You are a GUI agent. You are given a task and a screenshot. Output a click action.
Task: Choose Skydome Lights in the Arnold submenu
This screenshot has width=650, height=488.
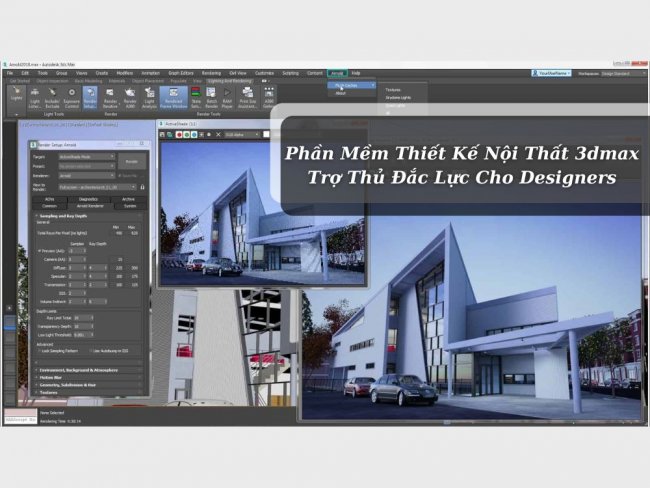pos(398,98)
